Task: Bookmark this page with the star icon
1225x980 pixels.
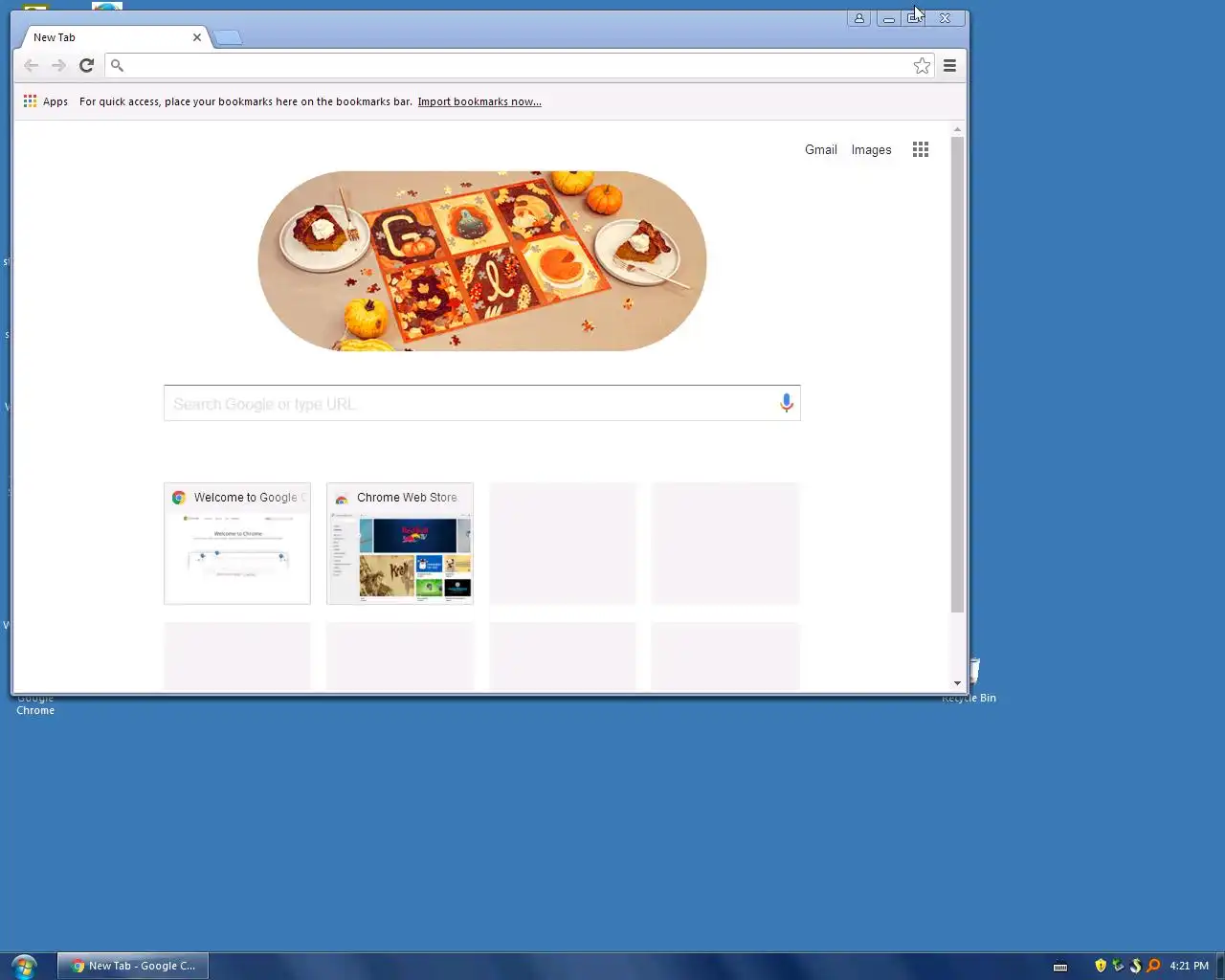Action: tap(922, 65)
